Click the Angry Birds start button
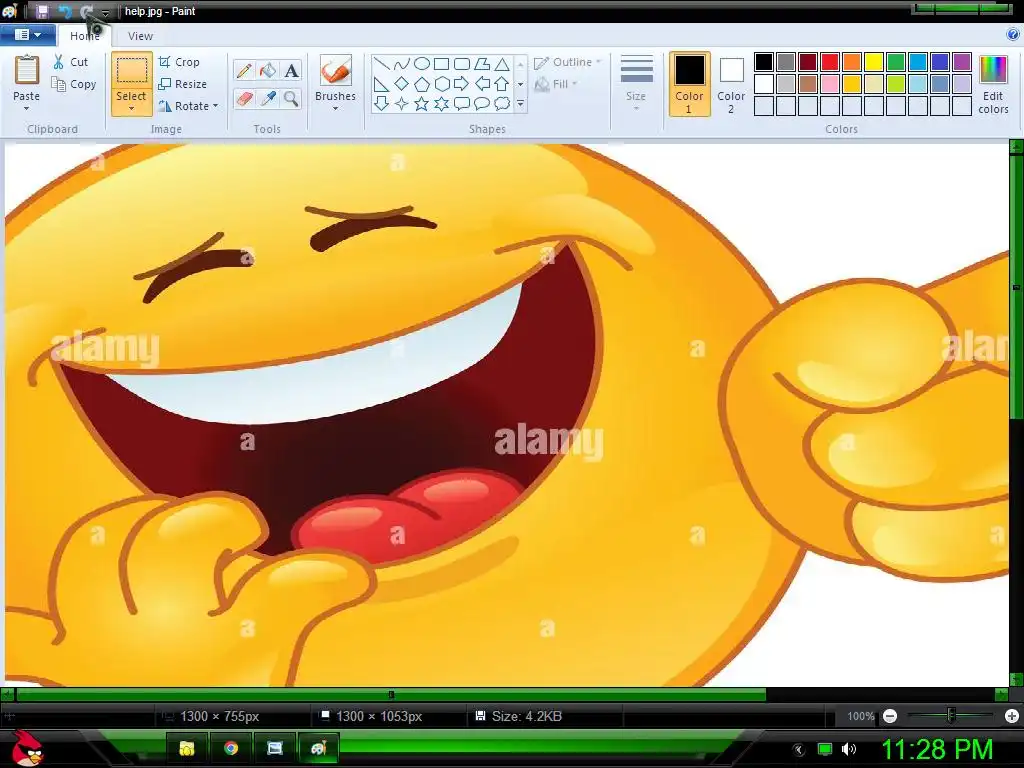This screenshot has height=768, width=1024. click(x=27, y=748)
